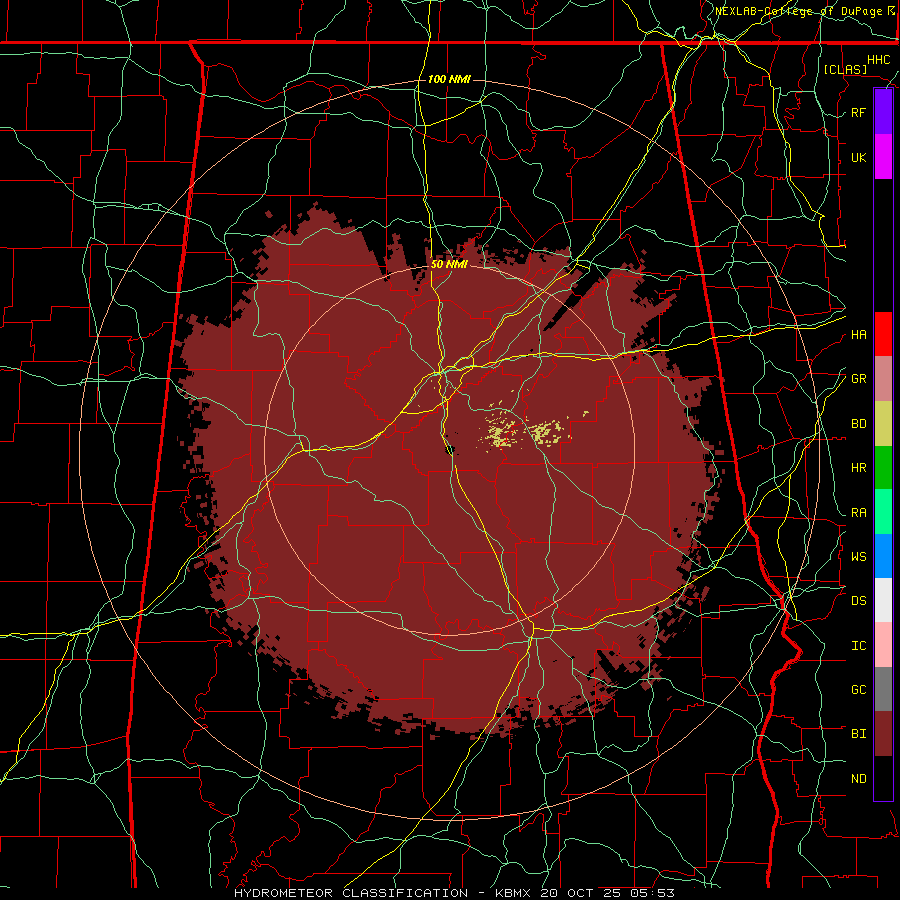Viewport: 900px width, 900px height.
Task: Click the RF legend label text
Action: coord(858,112)
